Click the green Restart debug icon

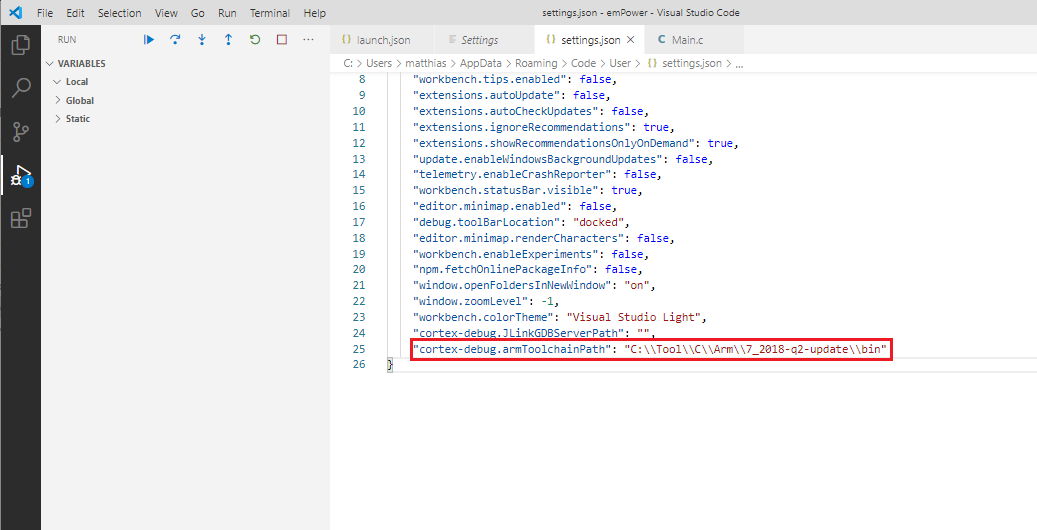pyautogui.click(x=255, y=40)
